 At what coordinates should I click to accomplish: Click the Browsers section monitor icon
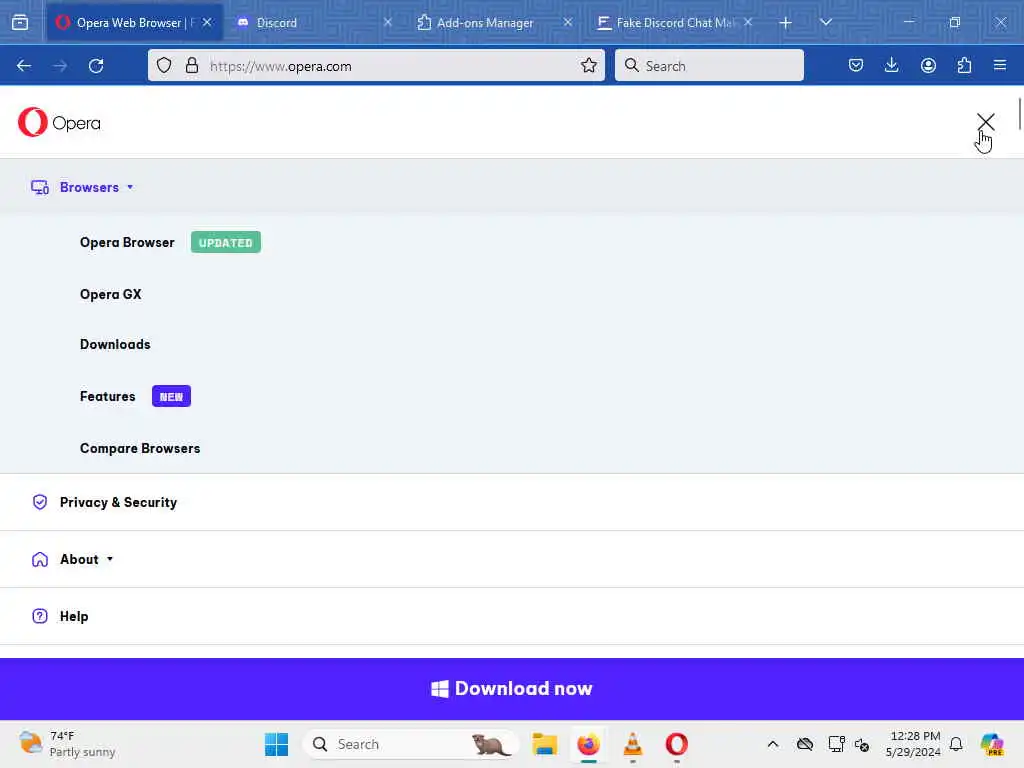pyautogui.click(x=40, y=187)
